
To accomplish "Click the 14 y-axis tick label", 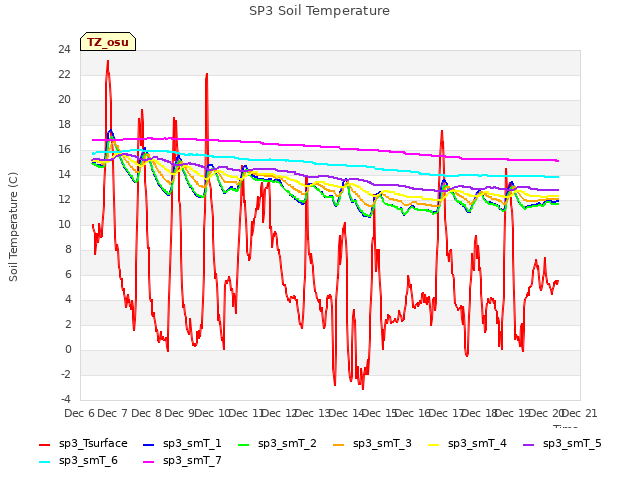I will [64, 175].
